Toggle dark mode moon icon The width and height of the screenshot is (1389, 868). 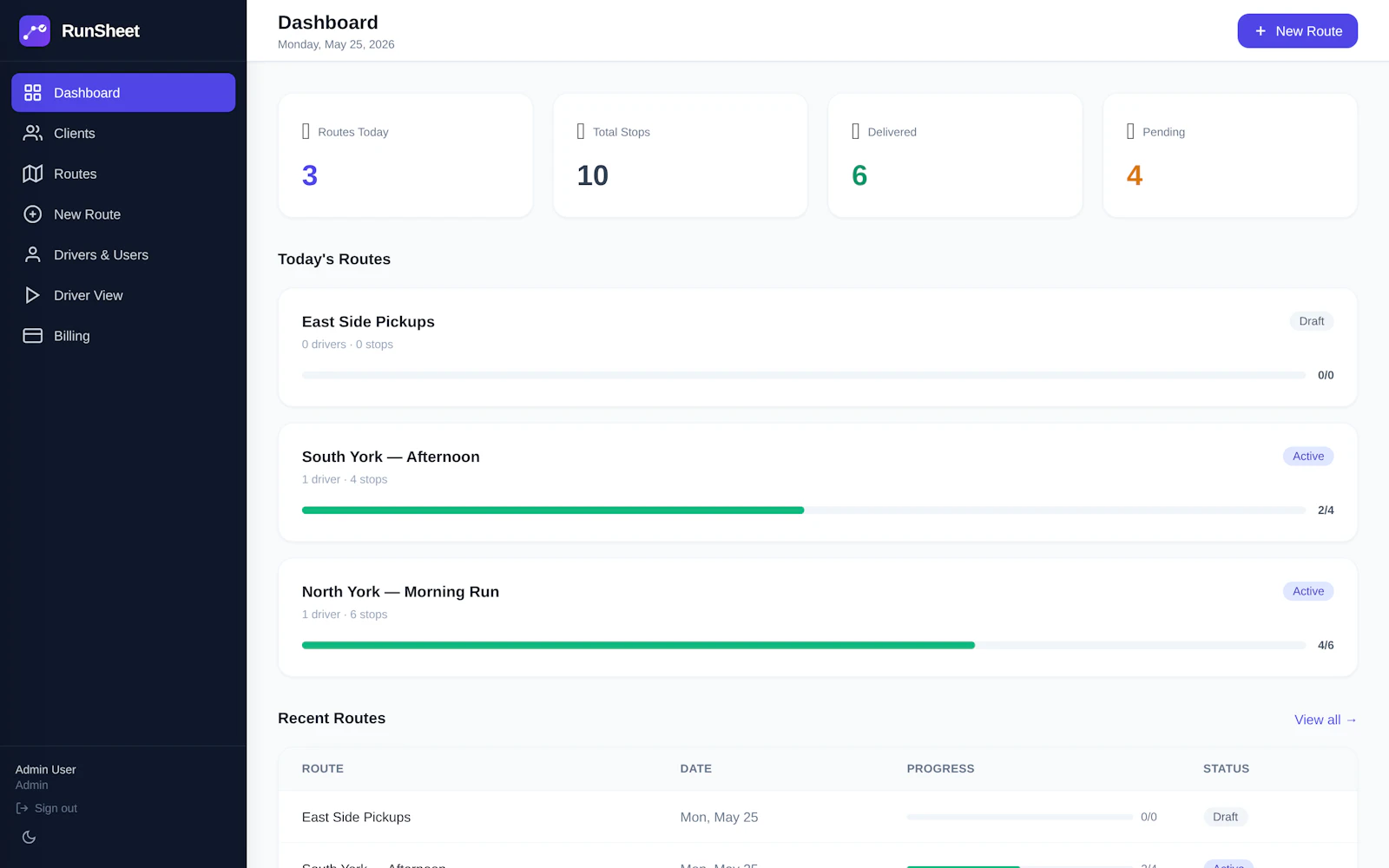(30, 837)
